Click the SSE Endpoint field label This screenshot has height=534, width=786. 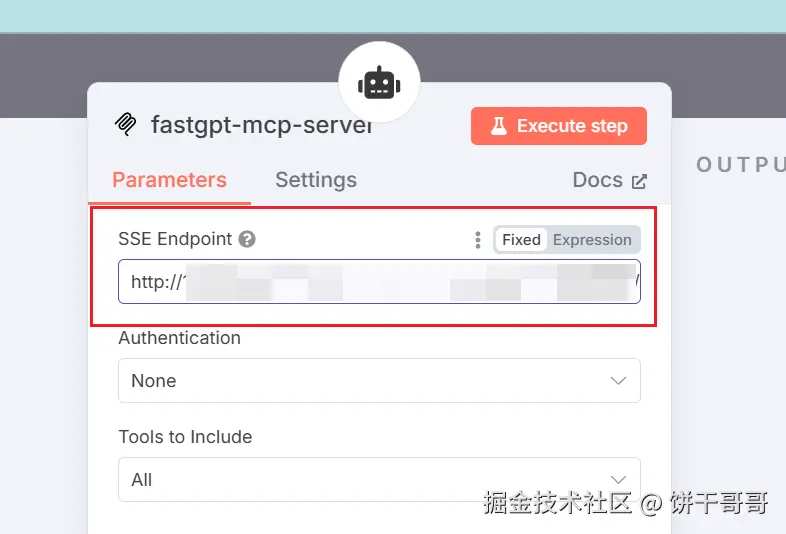click(x=175, y=239)
